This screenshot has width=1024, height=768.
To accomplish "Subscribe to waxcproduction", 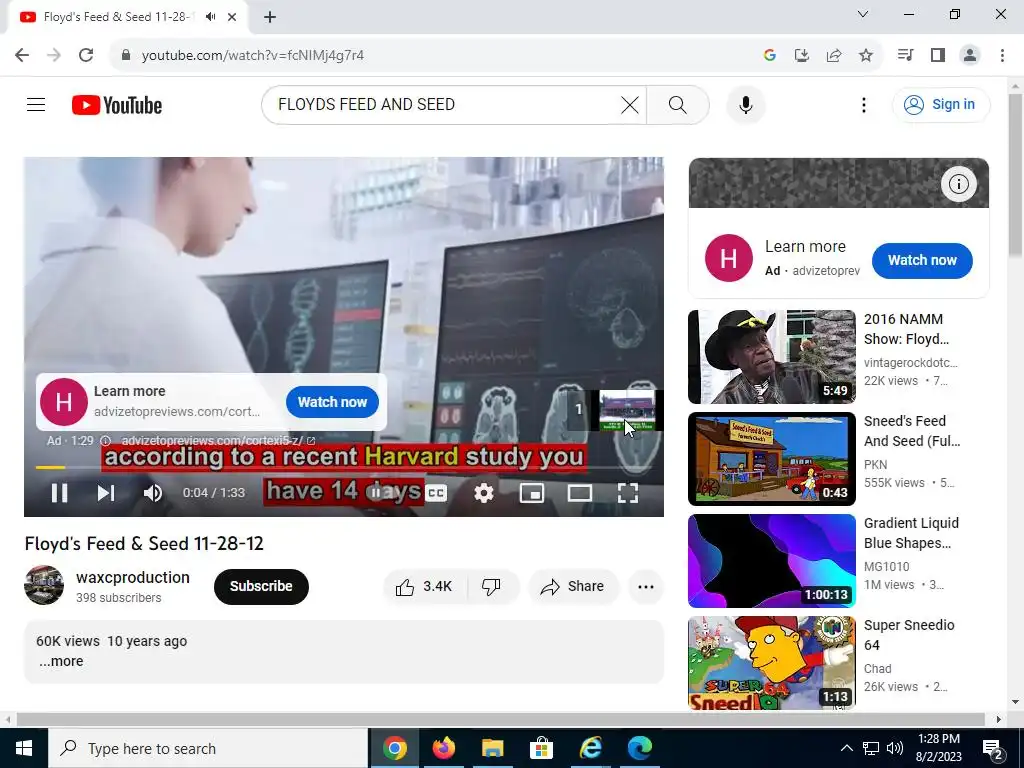I will 261,586.
